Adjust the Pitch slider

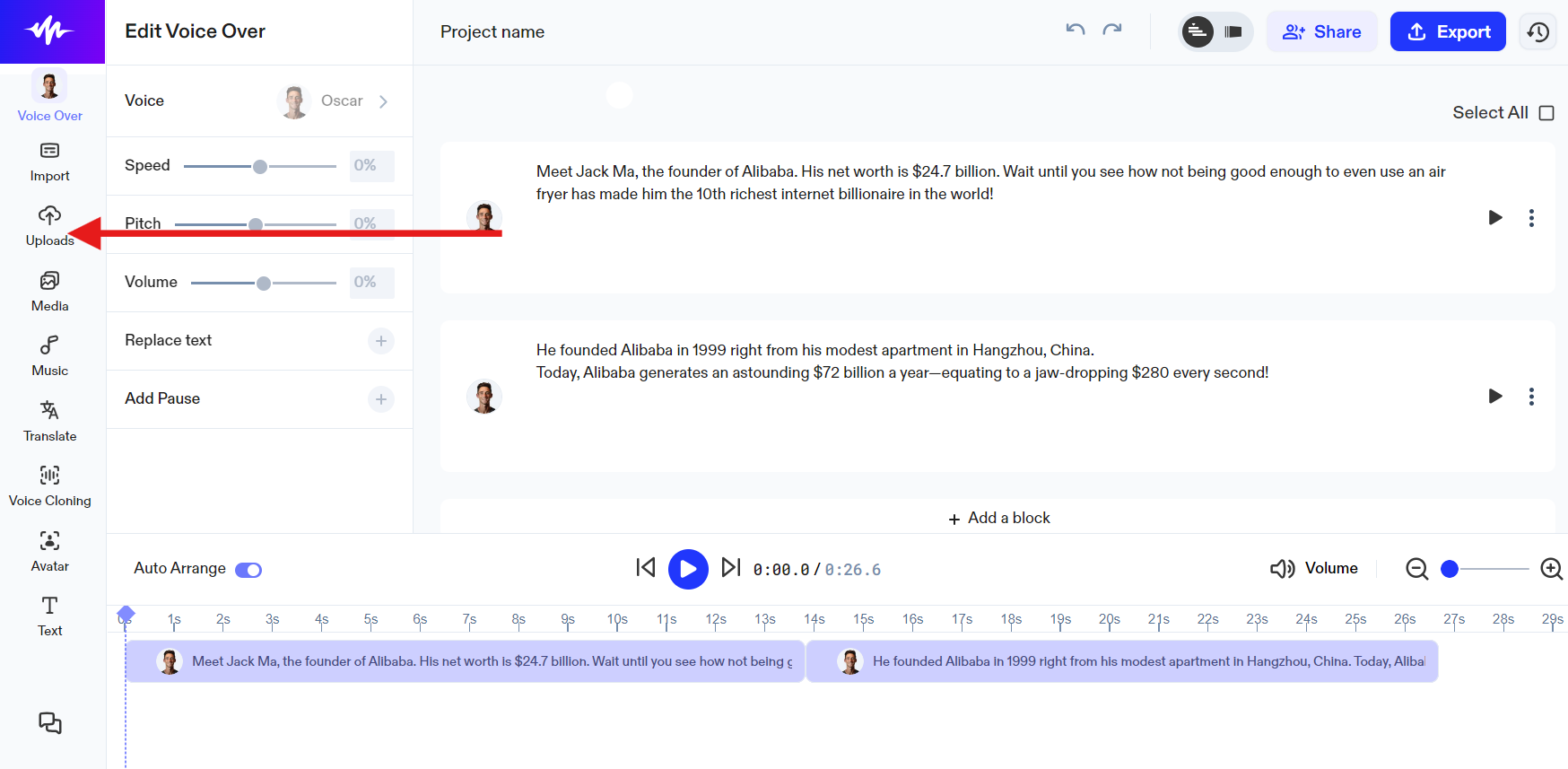[256, 224]
